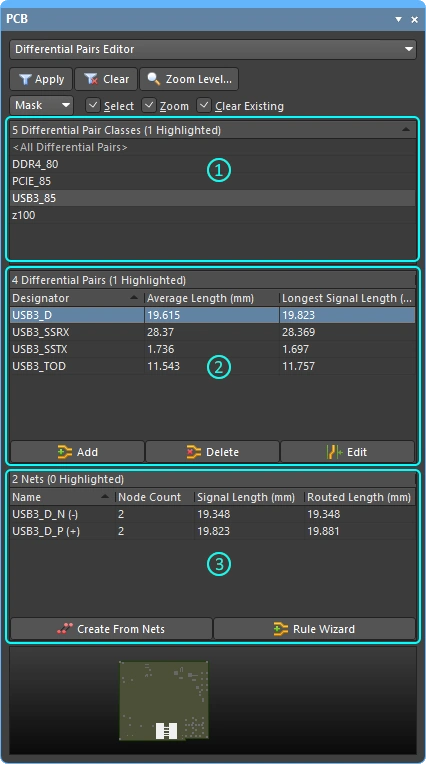Click the Apply filter button
Viewport: 426px width, 764px height.
coord(41,79)
